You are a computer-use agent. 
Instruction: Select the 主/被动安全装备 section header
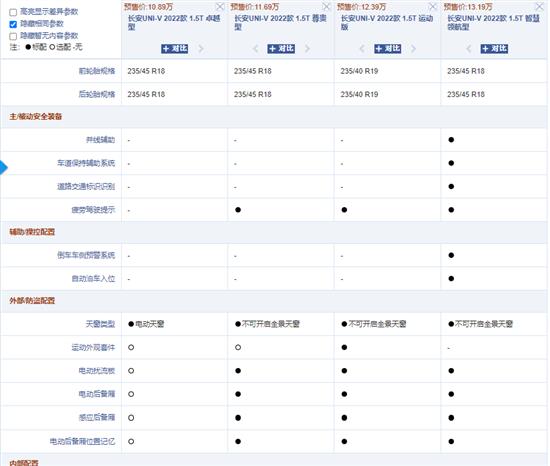[x=36, y=117]
